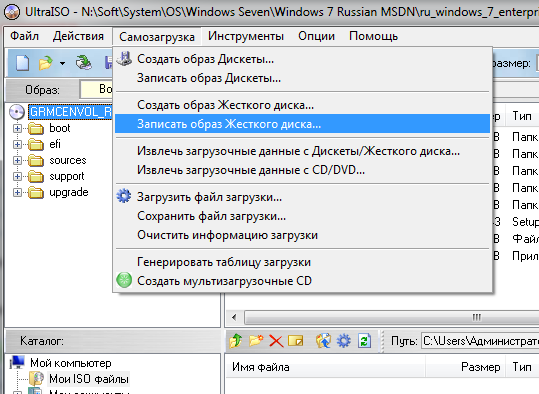Click the blue gear settings icon in local toolbar
The image size is (539, 394).
[x=344, y=341]
